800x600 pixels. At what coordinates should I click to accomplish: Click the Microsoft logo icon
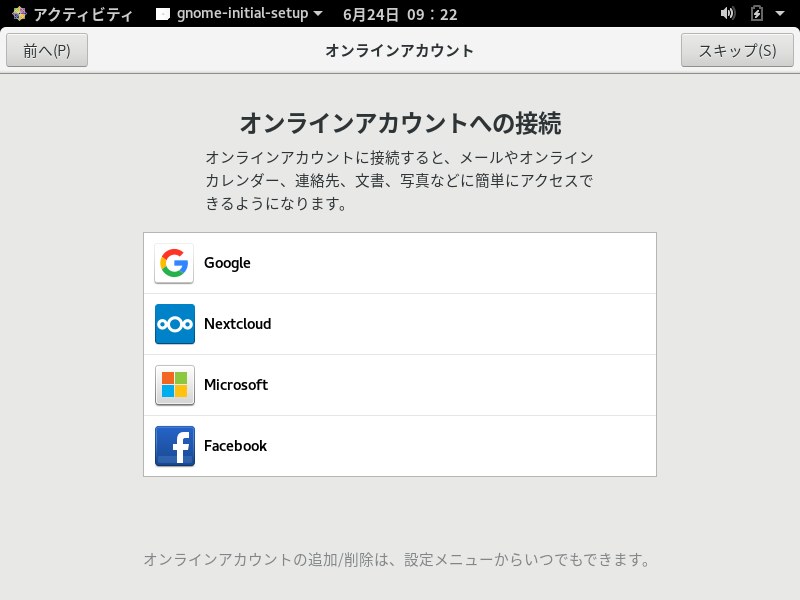pos(174,384)
